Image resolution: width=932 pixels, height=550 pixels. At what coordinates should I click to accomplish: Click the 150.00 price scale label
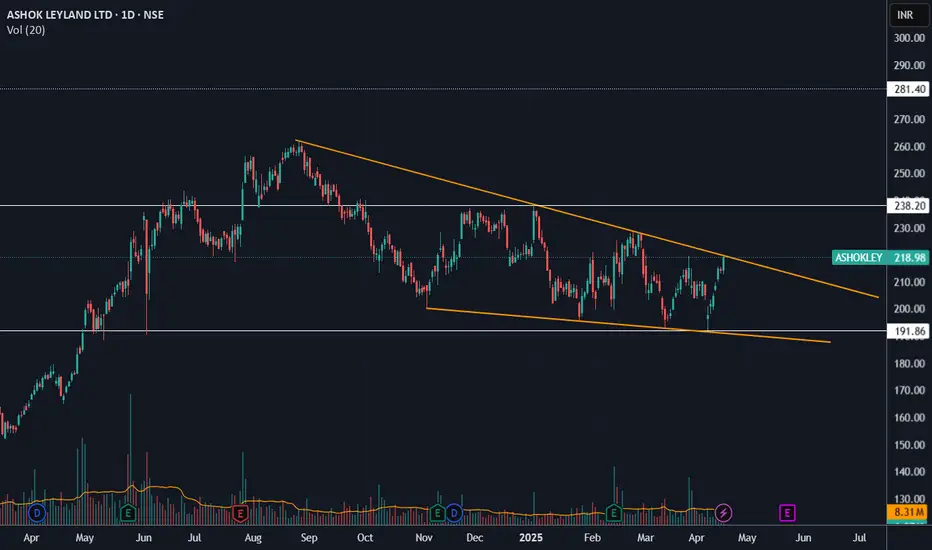pyautogui.click(x=909, y=445)
